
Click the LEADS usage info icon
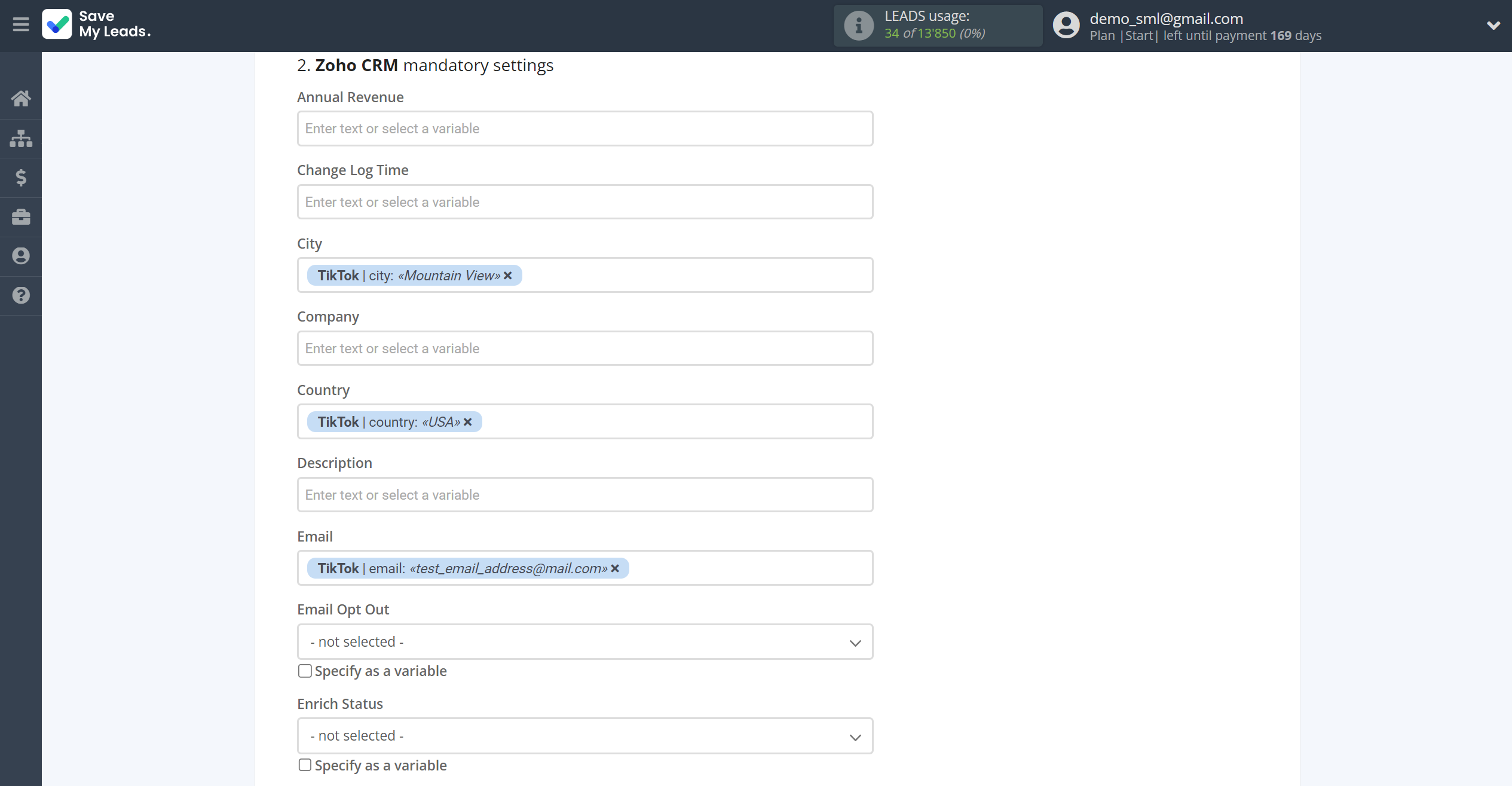tap(859, 25)
